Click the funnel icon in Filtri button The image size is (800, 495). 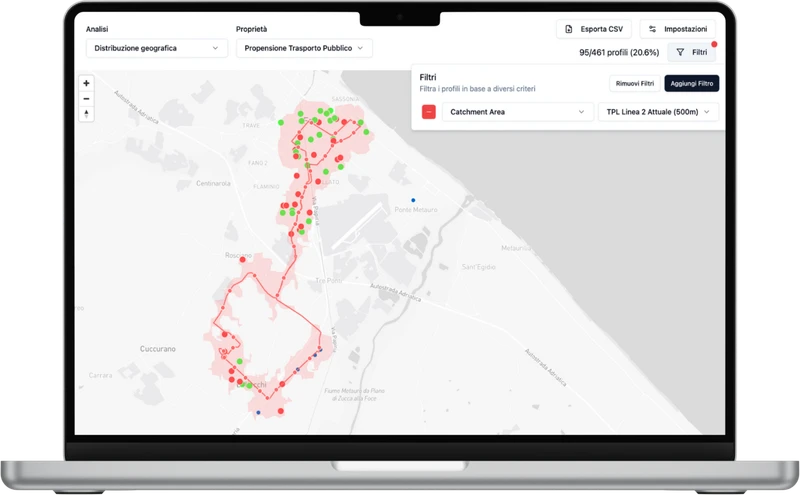(x=680, y=52)
